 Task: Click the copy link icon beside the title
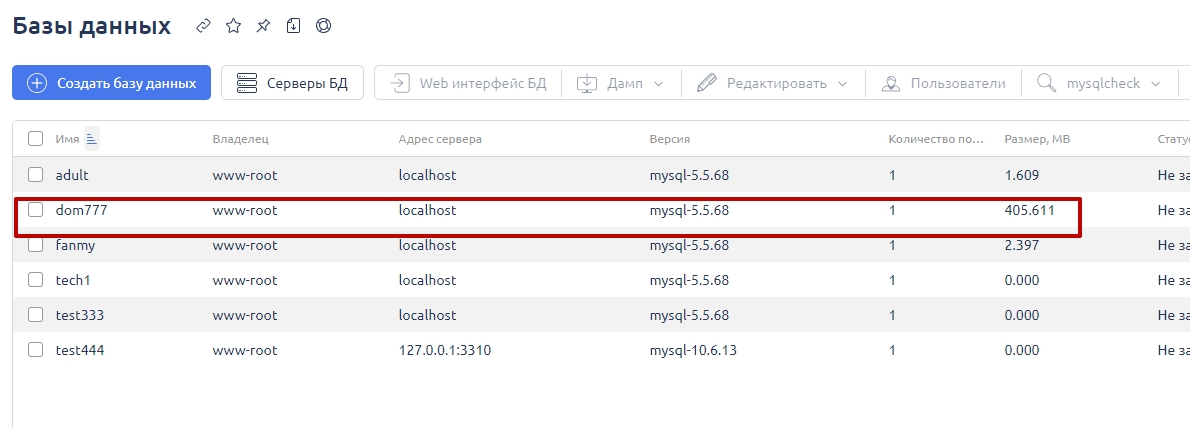[204, 26]
